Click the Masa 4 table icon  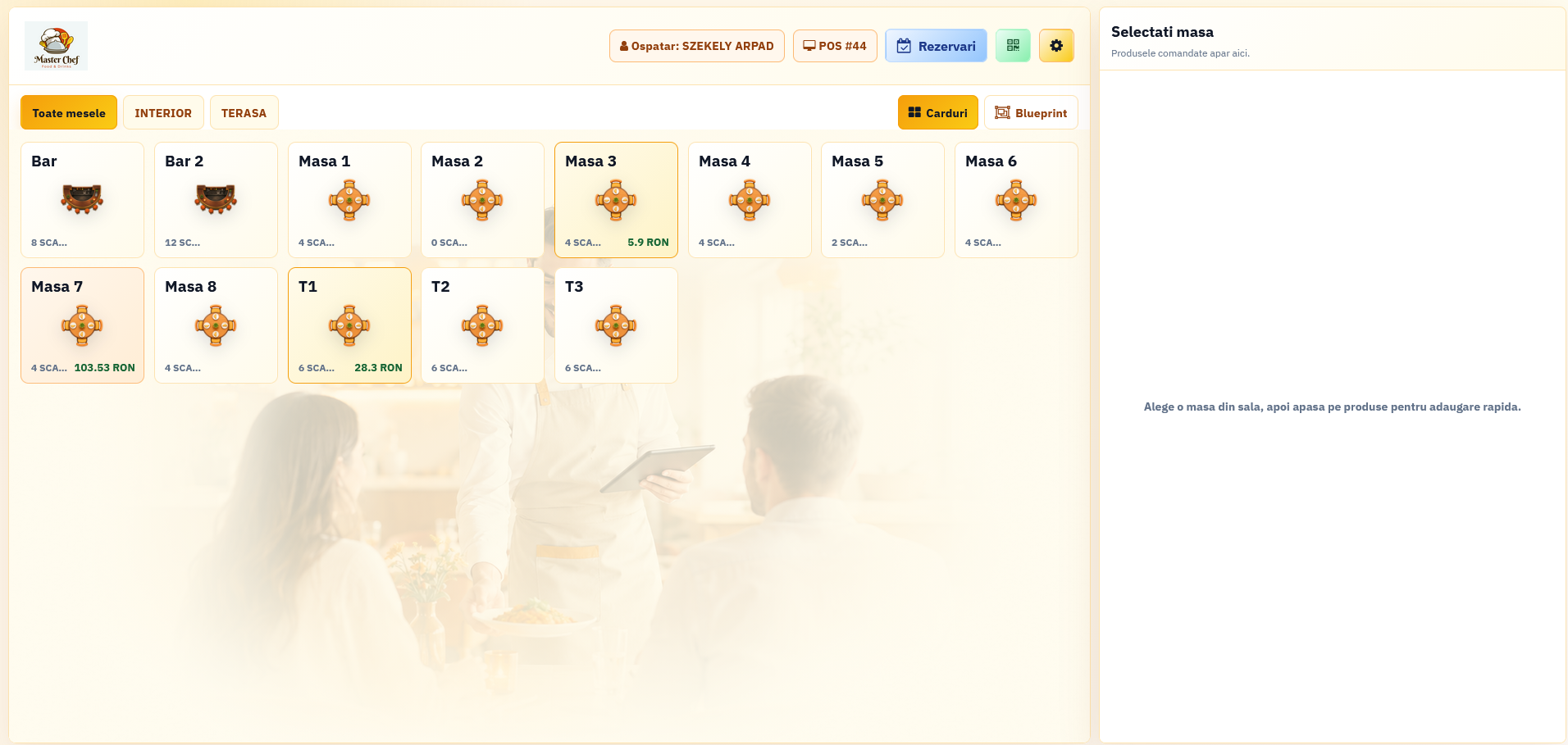(x=750, y=200)
